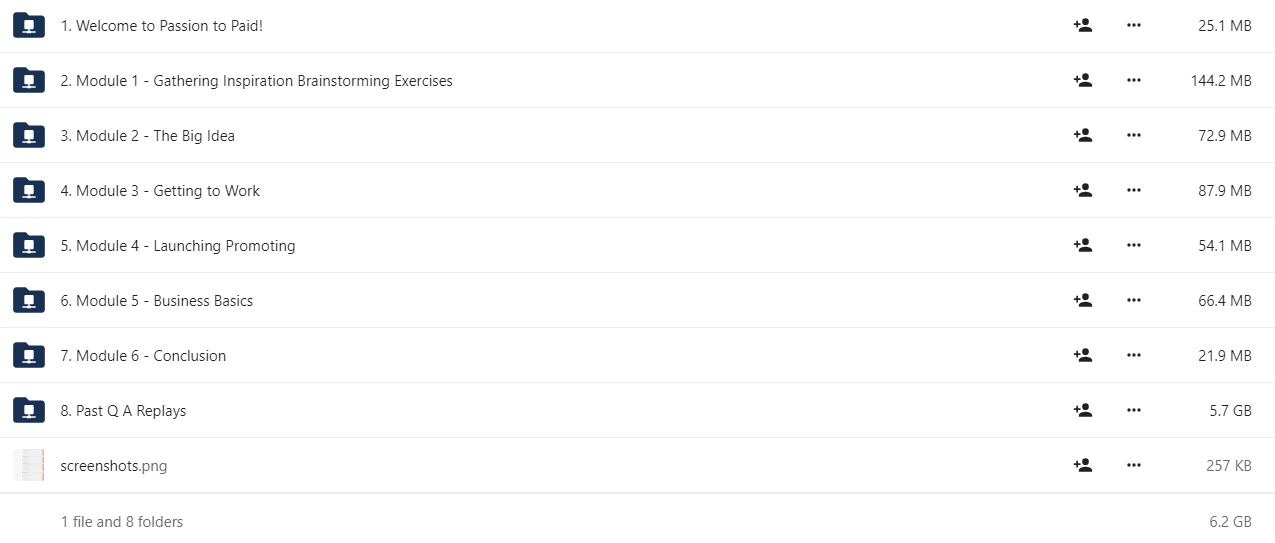Open the three-dot menu for screenshots.png

[x=1133, y=466]
